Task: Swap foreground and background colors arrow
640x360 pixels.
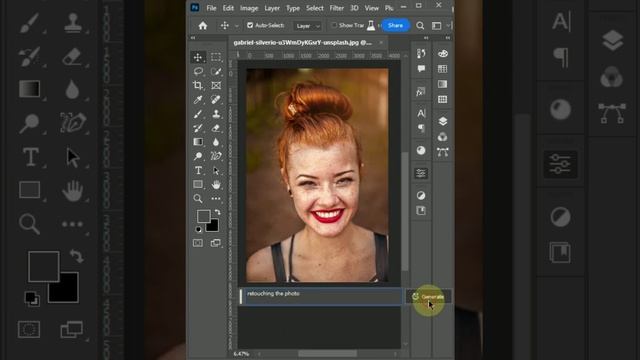Action: (x=218, y=212)
